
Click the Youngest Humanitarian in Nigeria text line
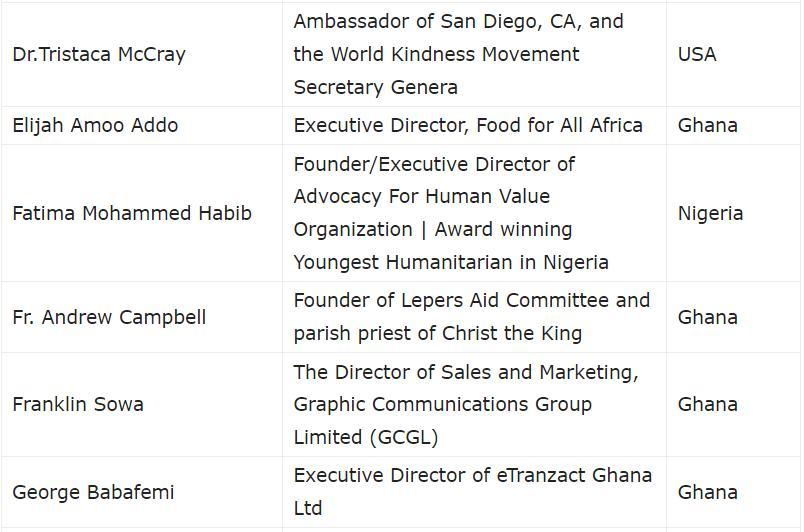pos(451,262)
